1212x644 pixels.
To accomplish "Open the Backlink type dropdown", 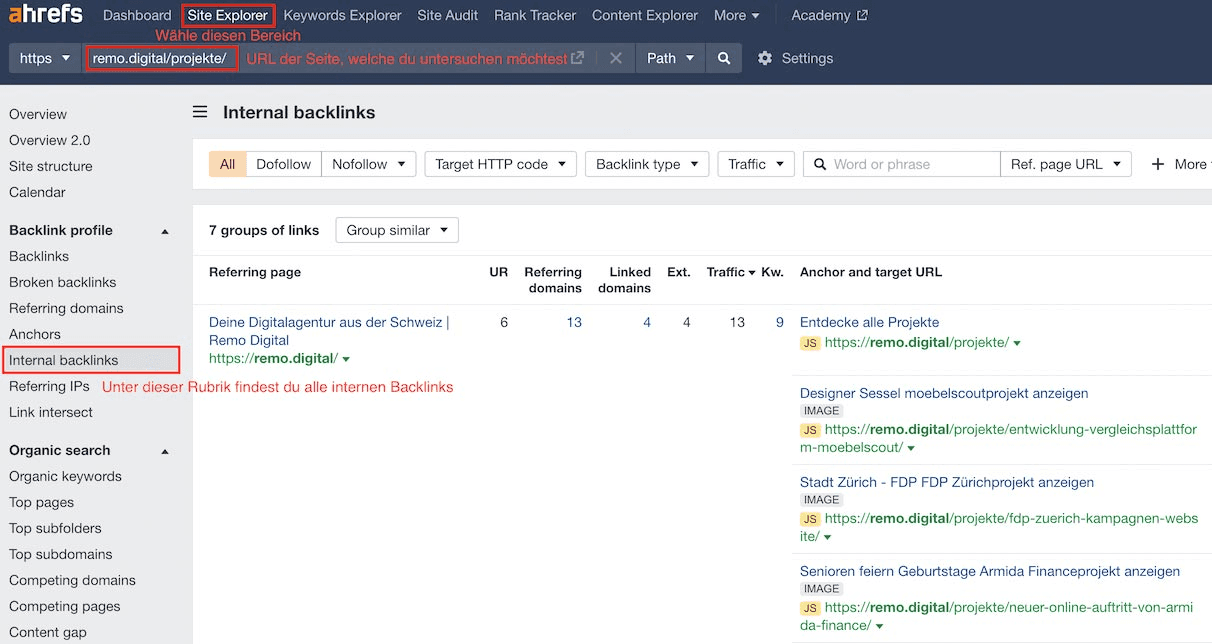I will [647, 164].
